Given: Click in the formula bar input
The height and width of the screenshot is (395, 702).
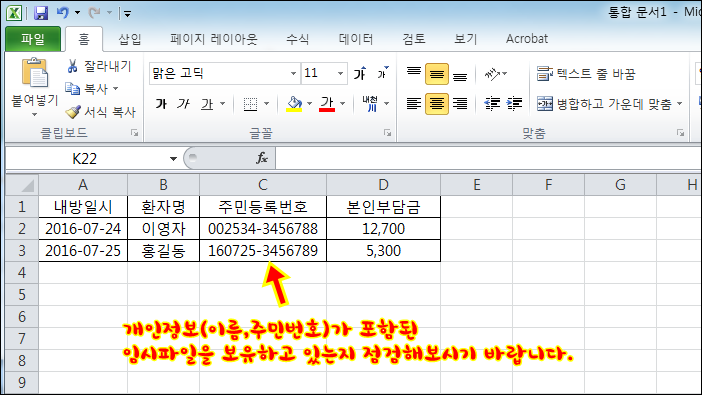Looking at the screenshot, I should (x=488, y=158).
